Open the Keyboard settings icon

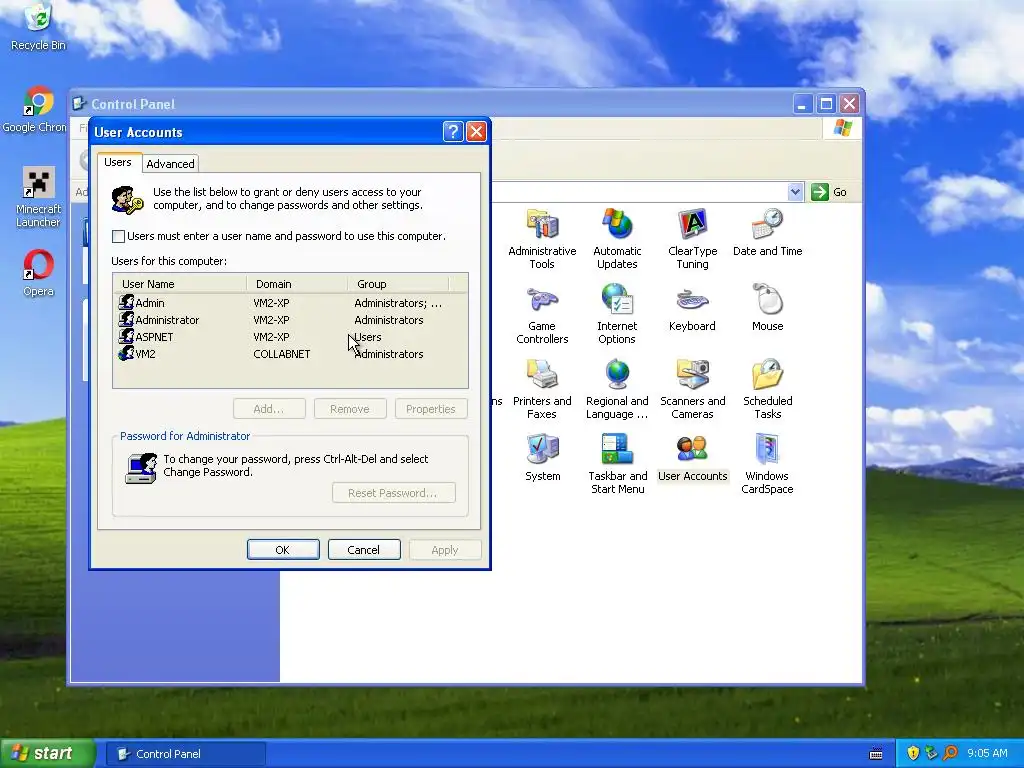pyautogui.click(x=692, y=308)
